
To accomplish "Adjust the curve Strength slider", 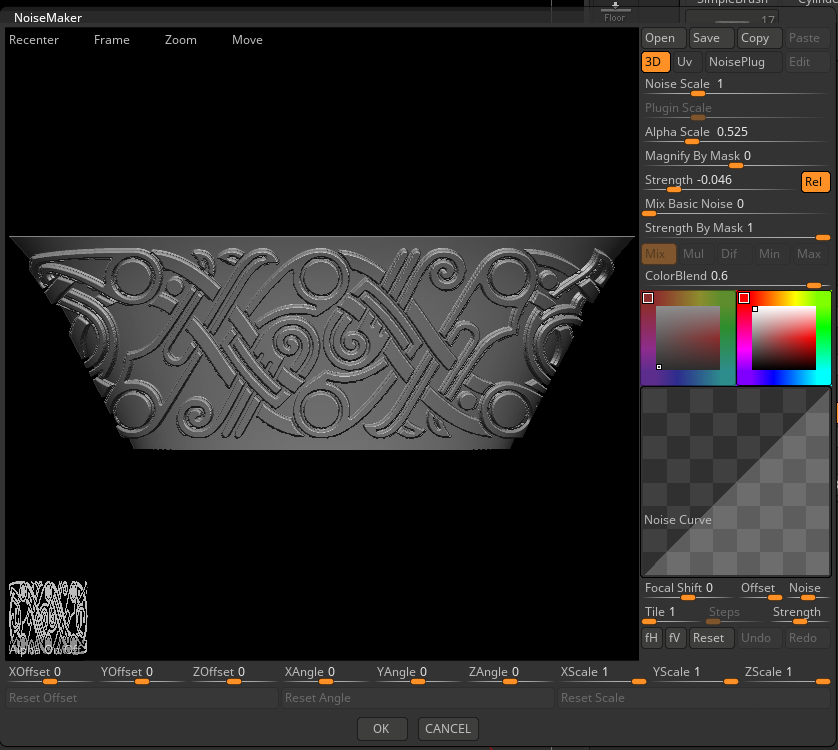I will click(800, 614).
